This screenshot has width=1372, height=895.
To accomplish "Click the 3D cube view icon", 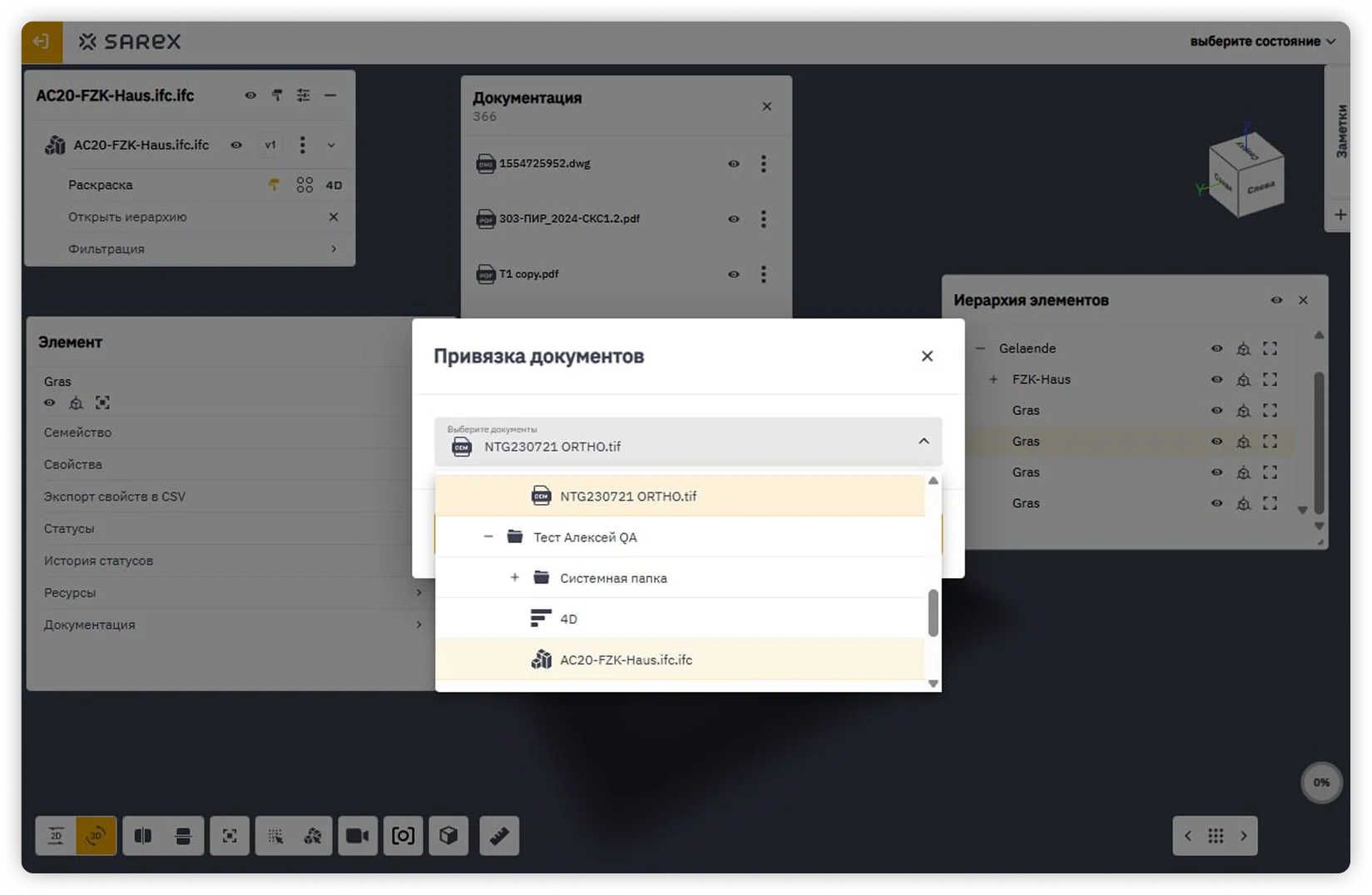I will click(x=448, y=835).
